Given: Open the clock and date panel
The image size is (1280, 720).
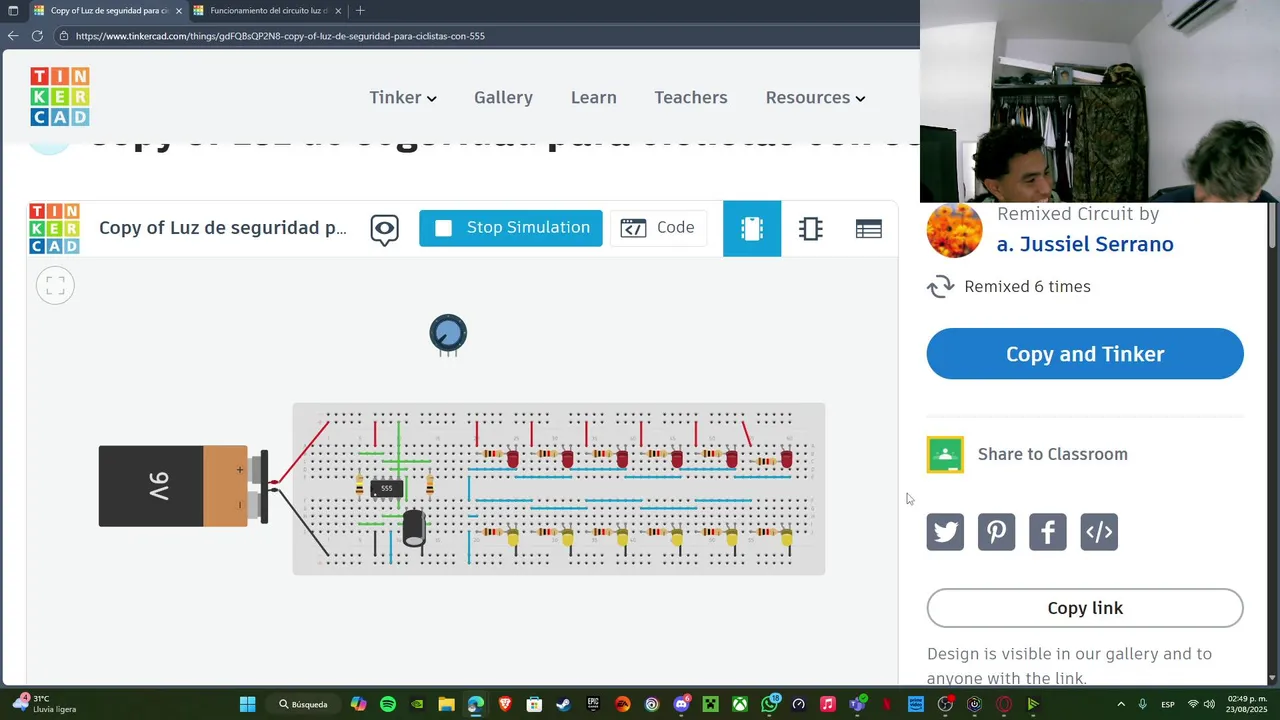Looking at the screenshot, I should (1247, 704).
